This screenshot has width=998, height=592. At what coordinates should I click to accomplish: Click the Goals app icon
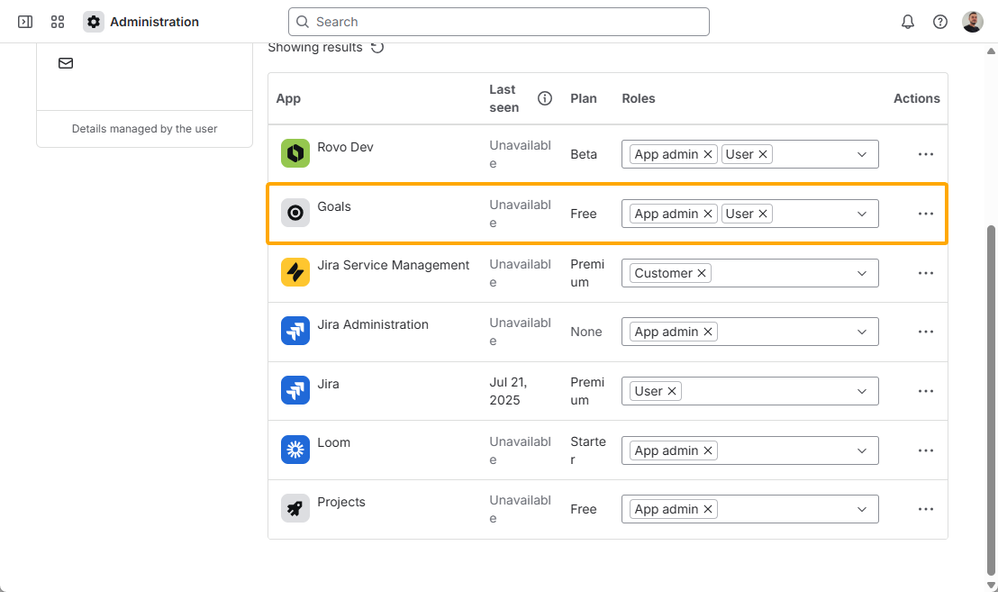[295, 213]
